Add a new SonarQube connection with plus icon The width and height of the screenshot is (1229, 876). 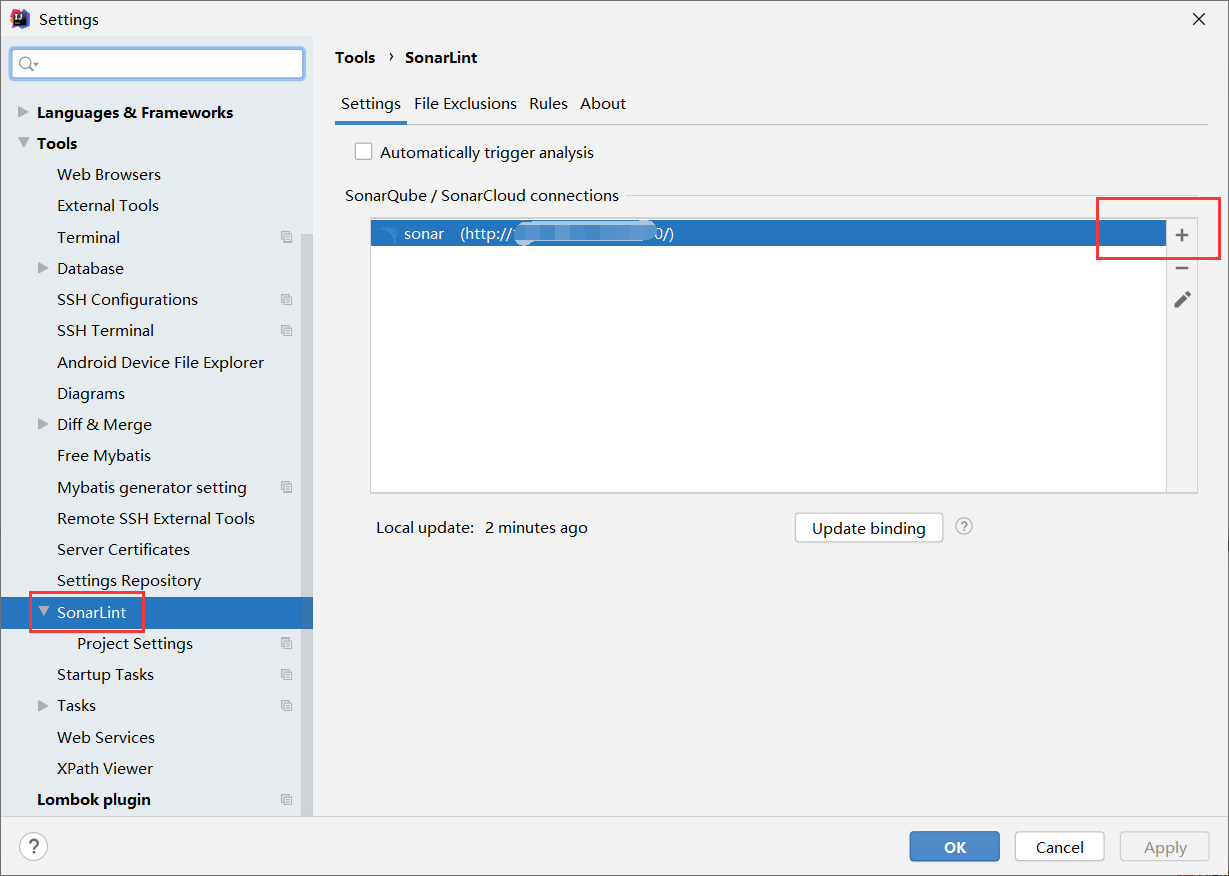click(1182, 235)
